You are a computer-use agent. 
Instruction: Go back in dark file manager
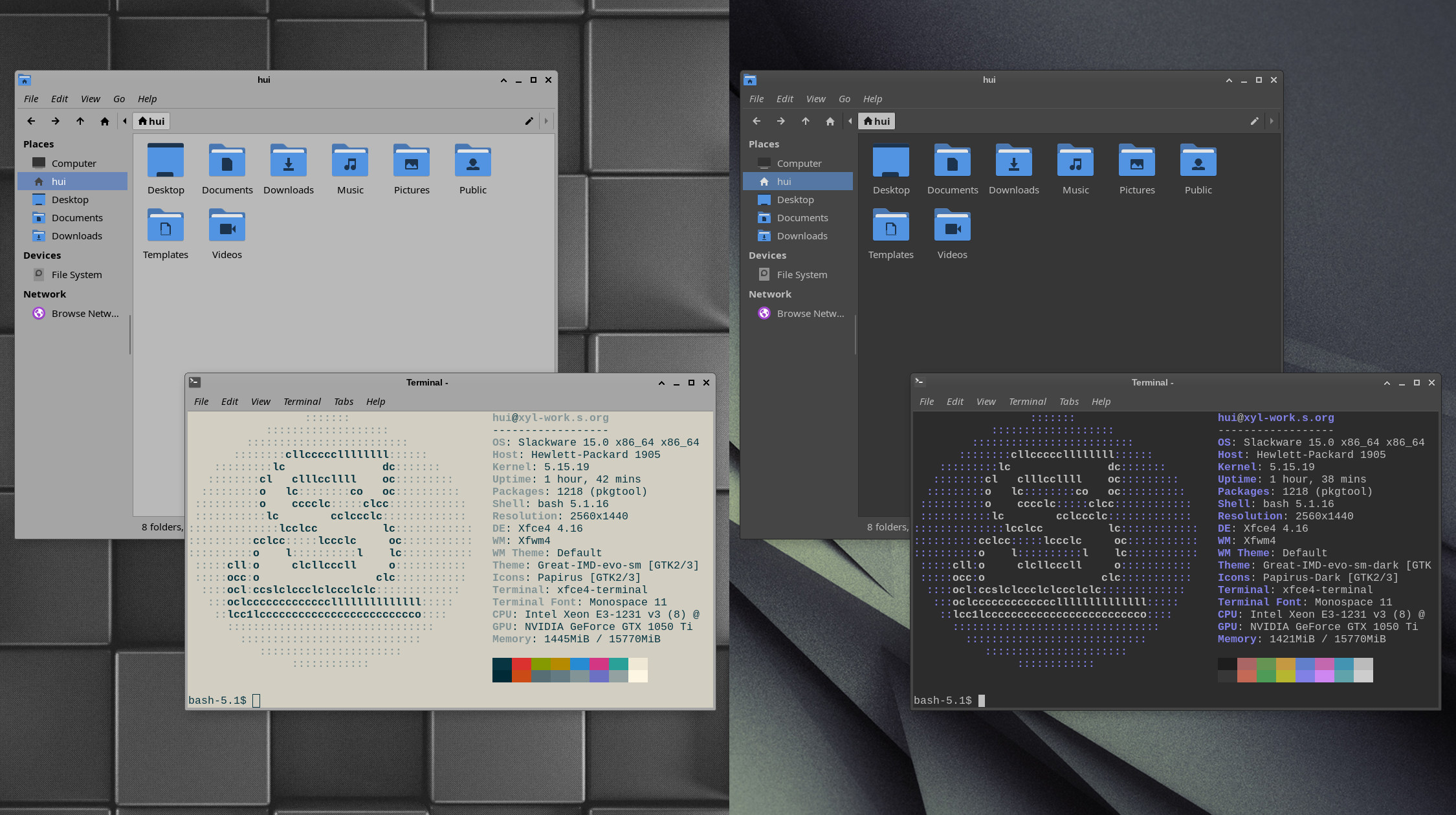[x=756, y=121]
